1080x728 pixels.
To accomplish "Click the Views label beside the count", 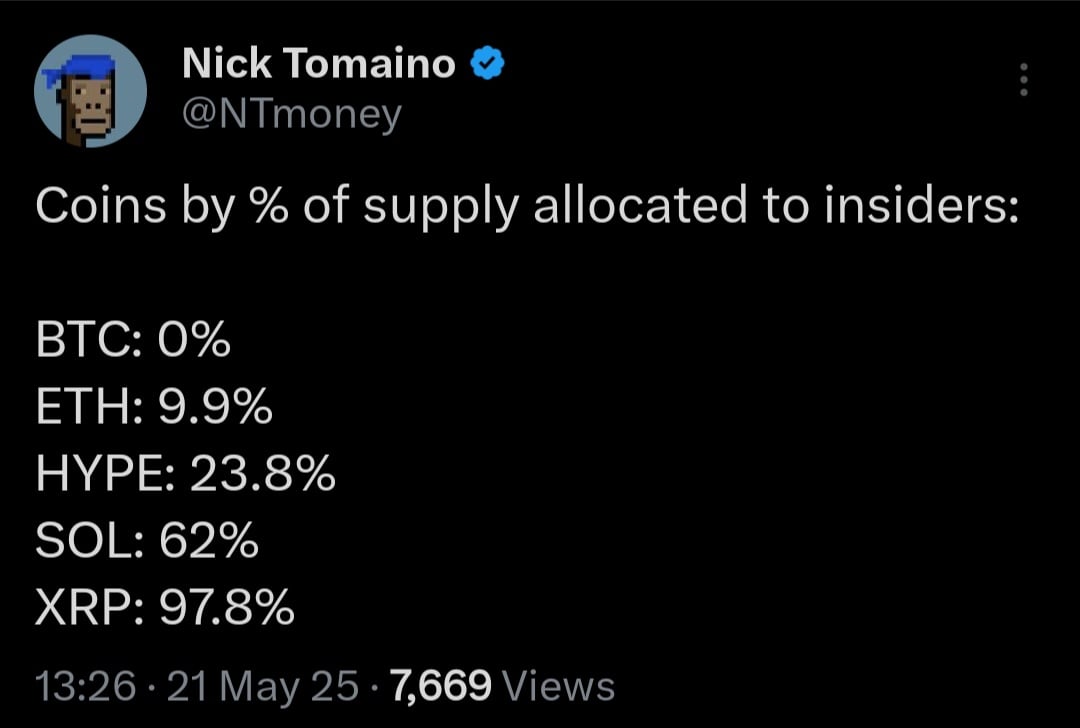I will (x=559, y=687).
